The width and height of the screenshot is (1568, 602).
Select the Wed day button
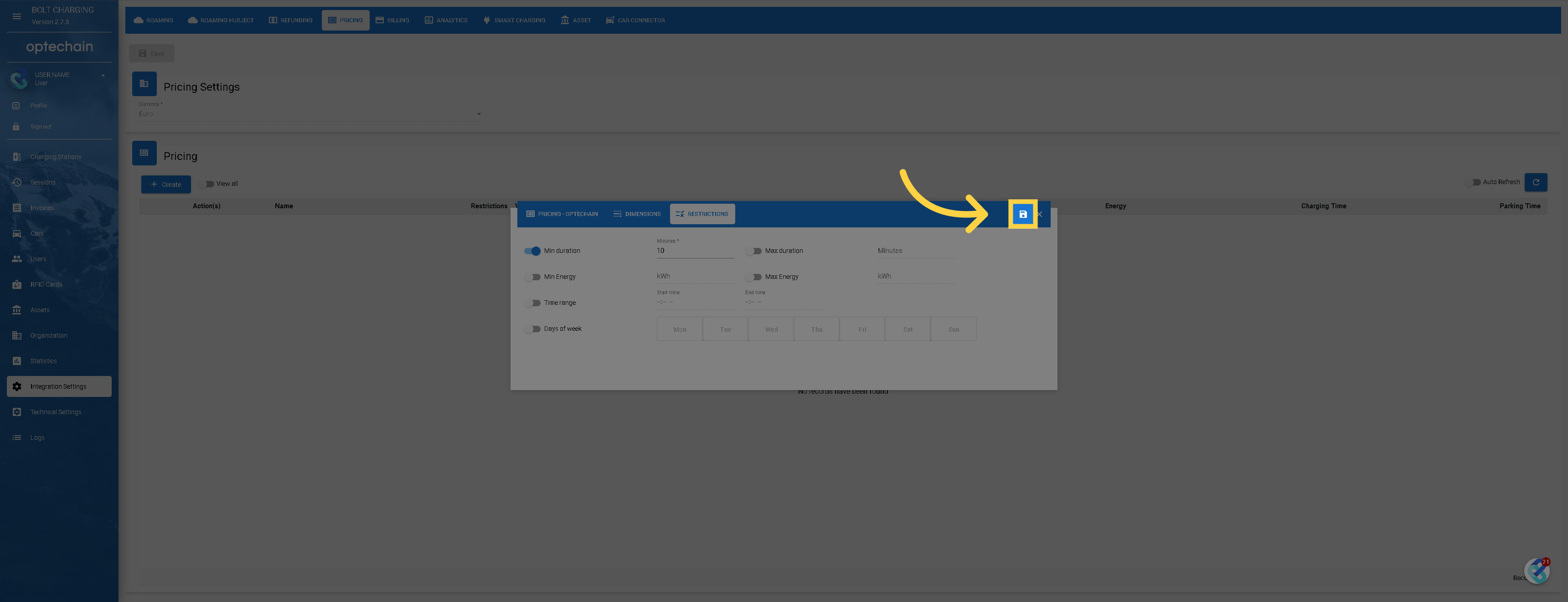[771, 329]
